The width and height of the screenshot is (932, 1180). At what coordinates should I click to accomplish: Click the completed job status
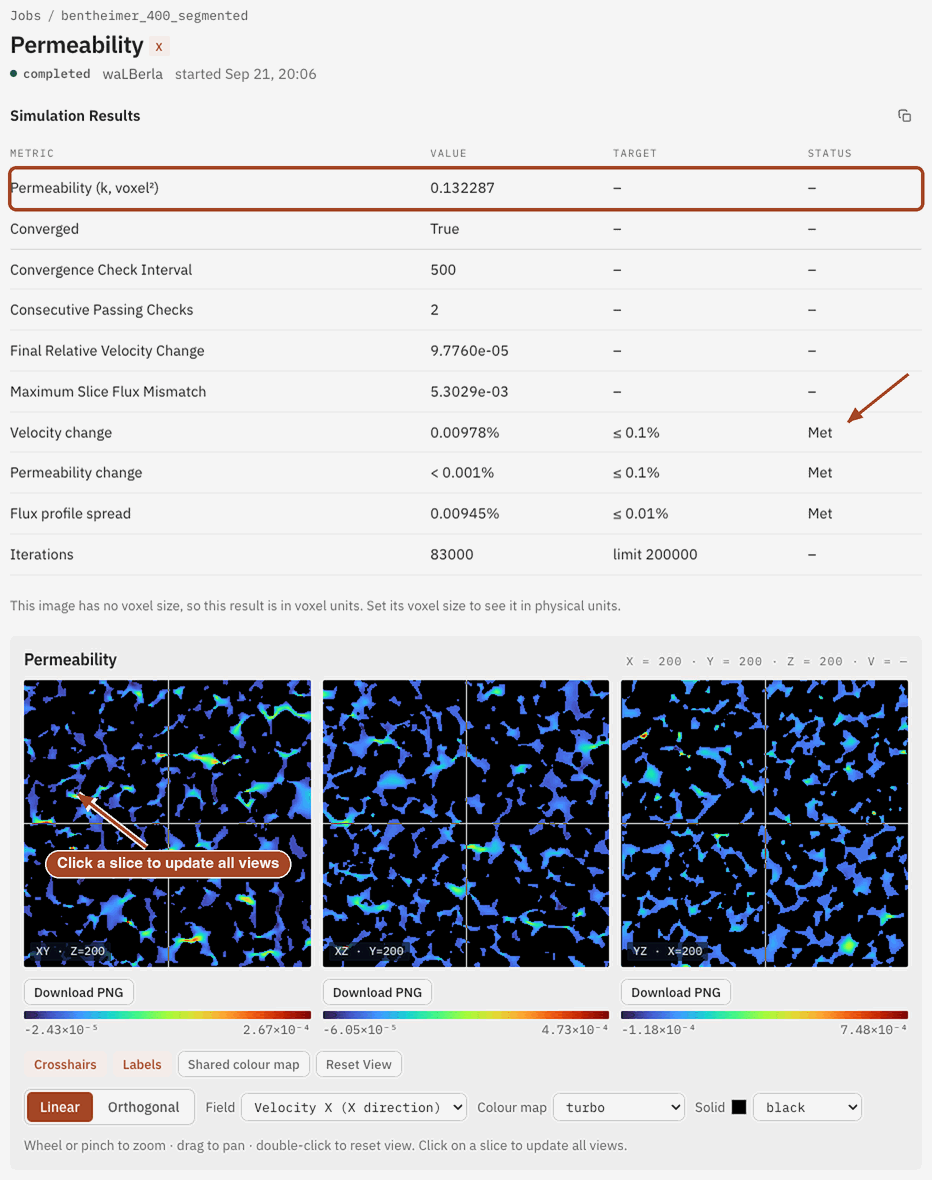[x=56, y=74]
